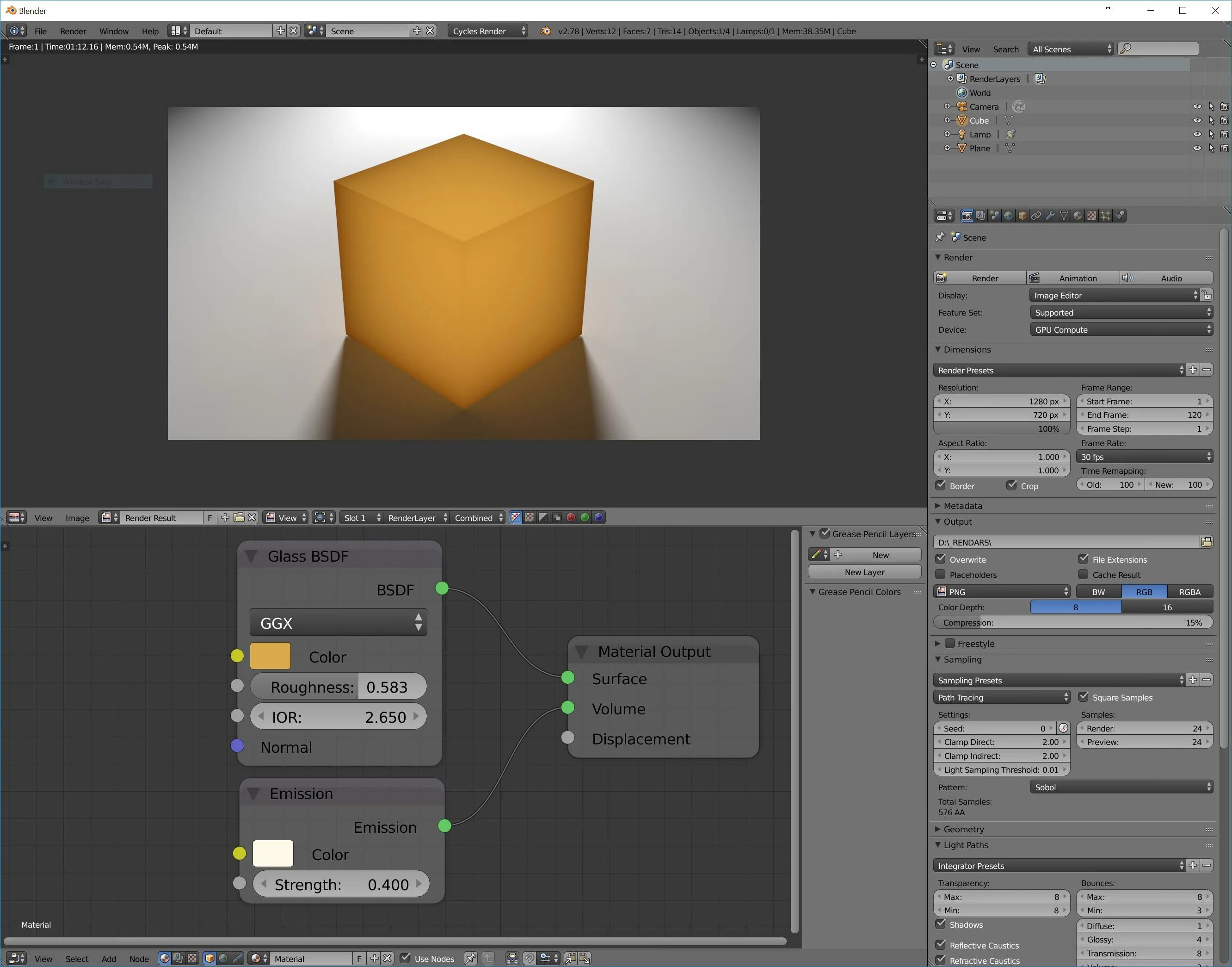Click the GPU Compute device dropdown
This screenshot has width=1232, height=967.
click(1119, 329)
